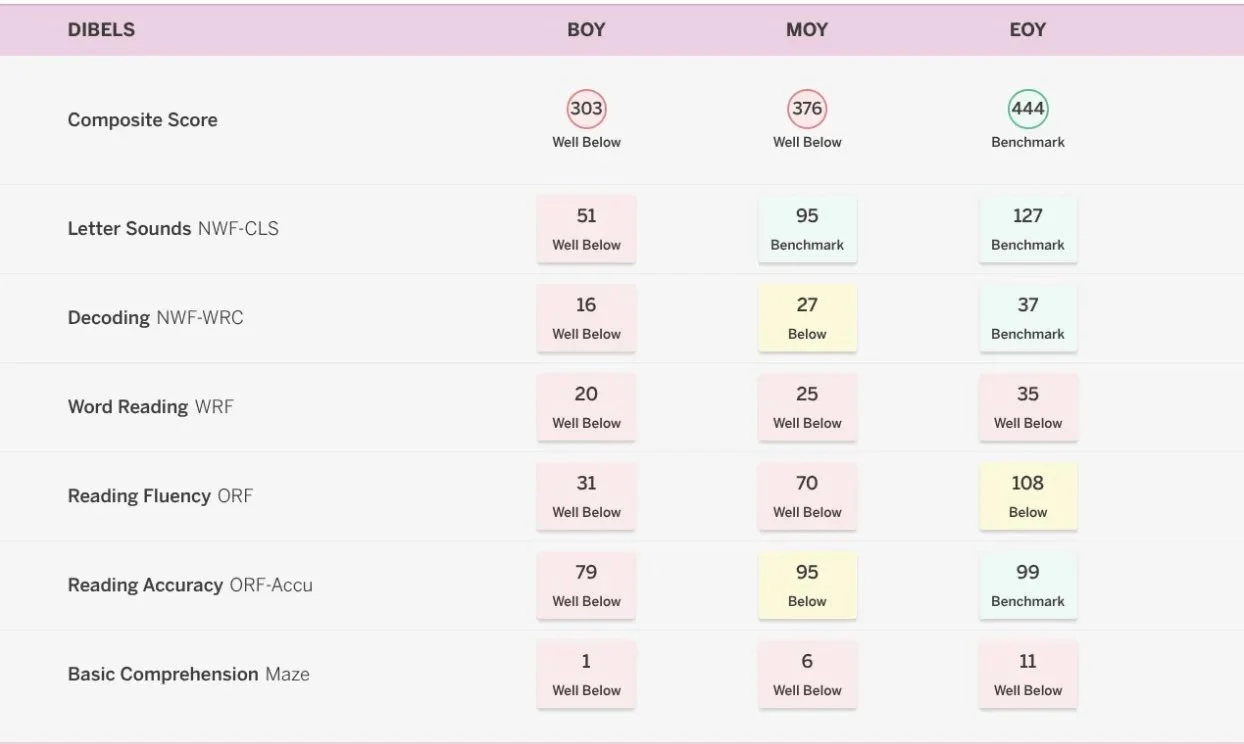Click Basic Comprehension EOY score 11 card
This screenshot has width=1244, height=744.
[x=1028, y=674]
